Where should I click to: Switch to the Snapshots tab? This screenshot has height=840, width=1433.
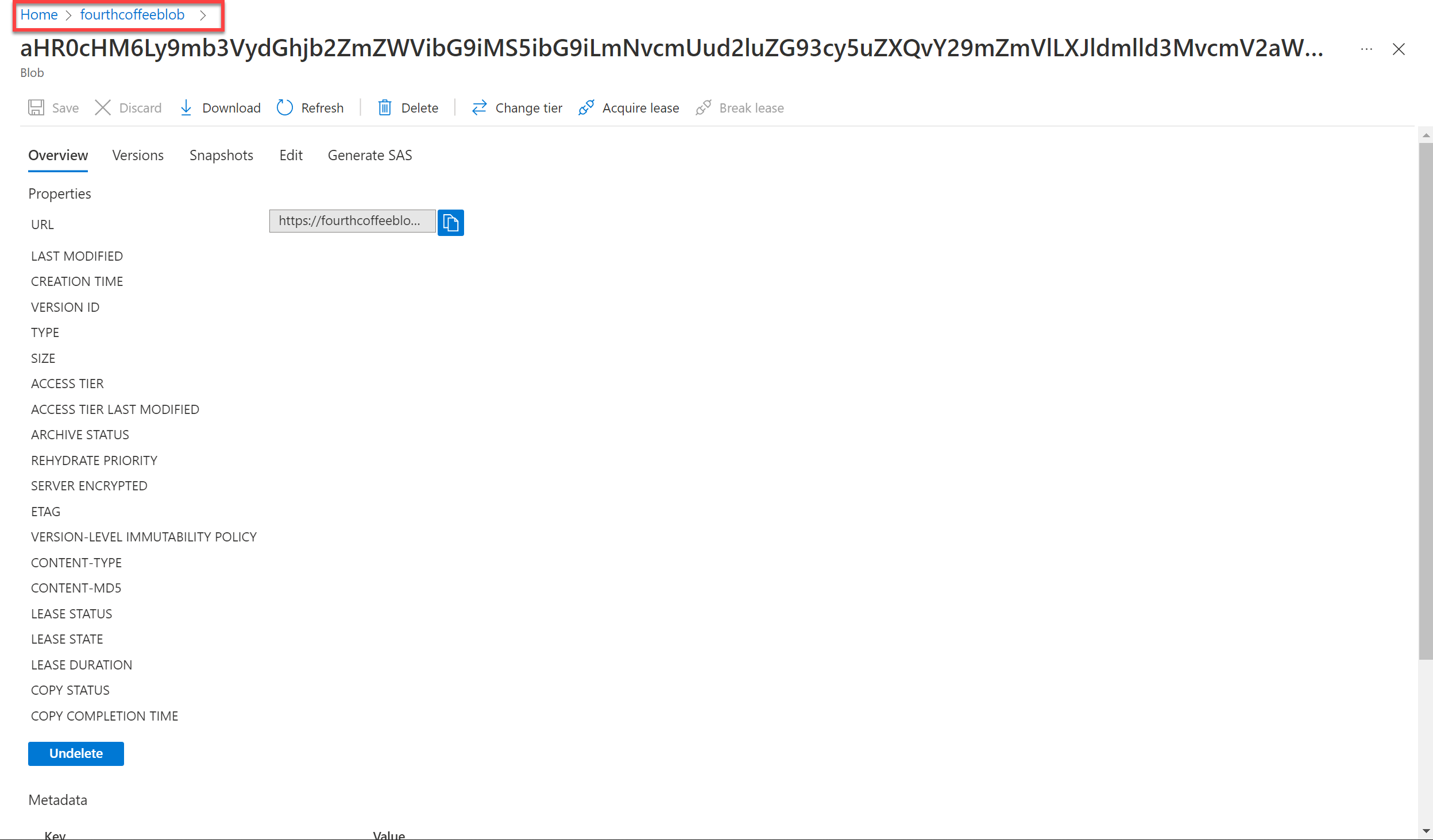click(221, 155)
